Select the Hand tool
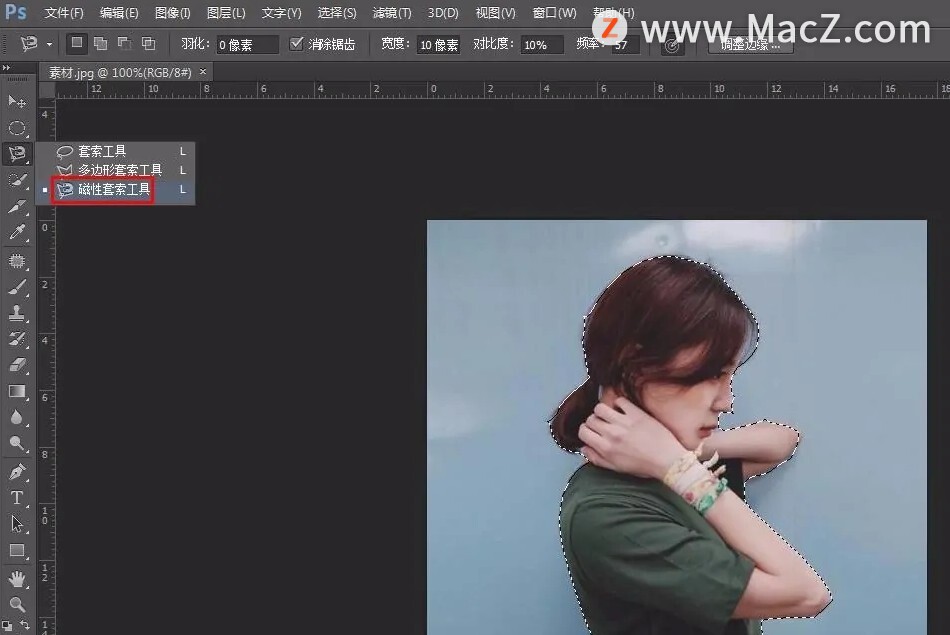 (x=17, y=578)
